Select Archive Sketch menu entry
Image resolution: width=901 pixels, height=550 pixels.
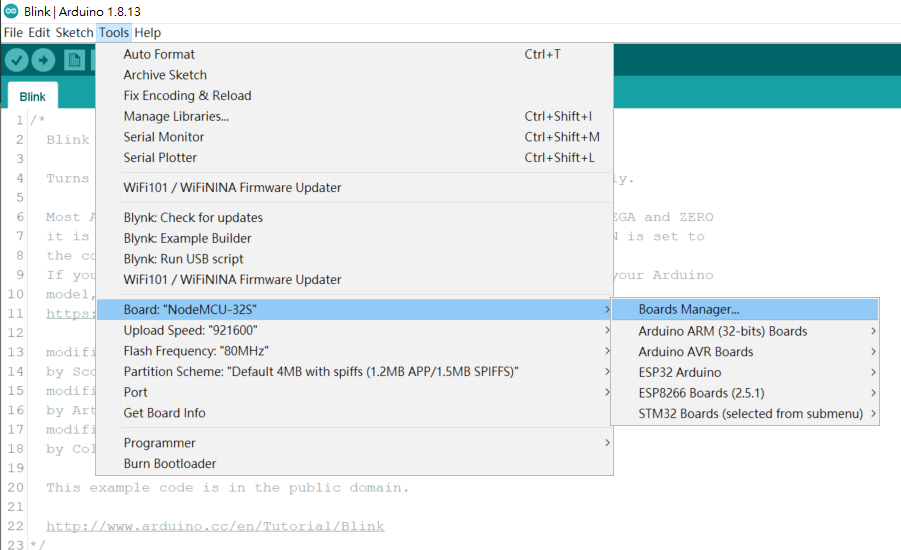355,75
